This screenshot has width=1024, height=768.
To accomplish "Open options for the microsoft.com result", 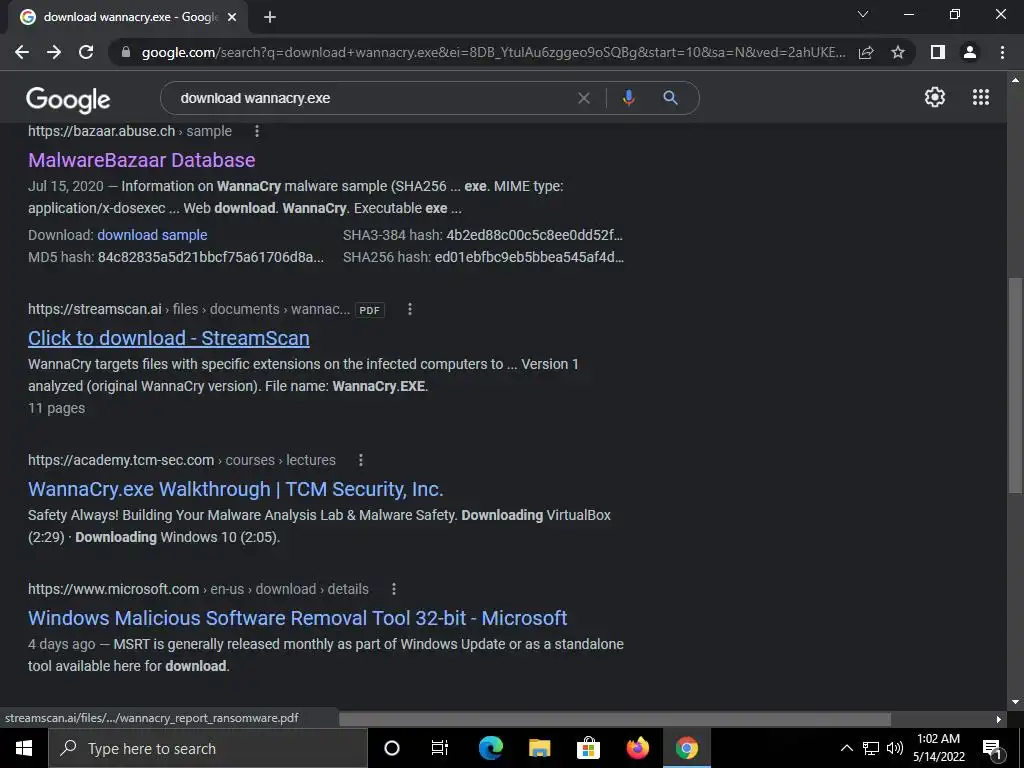I will click(394, 589).
